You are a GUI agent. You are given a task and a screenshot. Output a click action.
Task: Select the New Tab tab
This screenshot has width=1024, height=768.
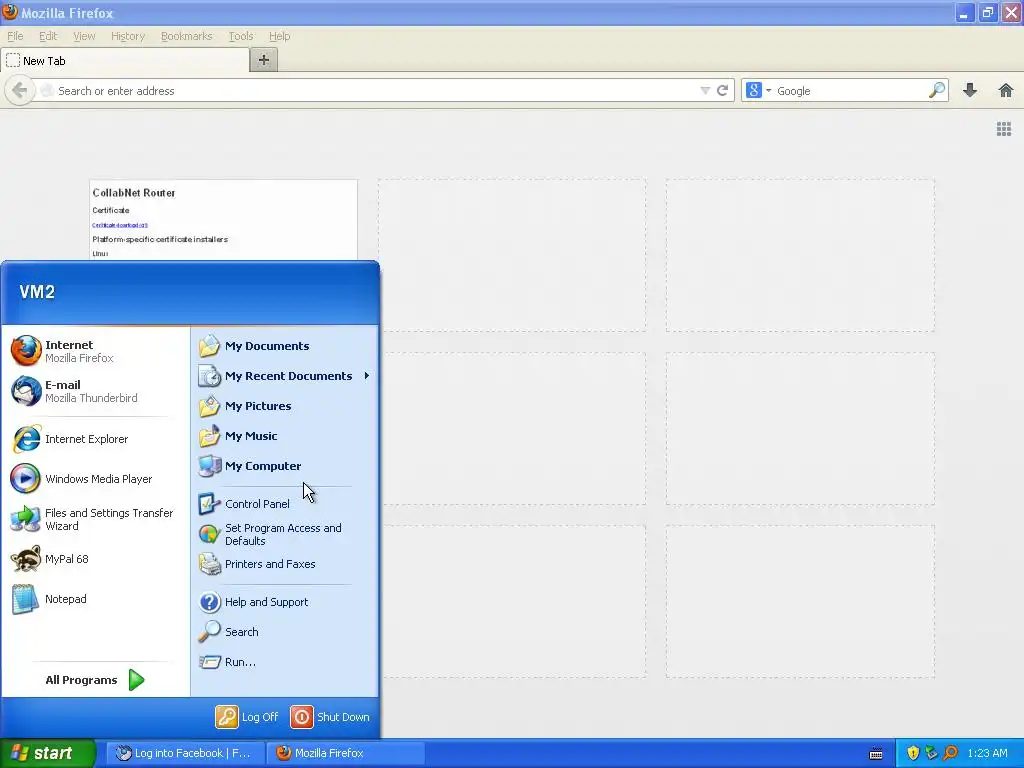(125, 61)
